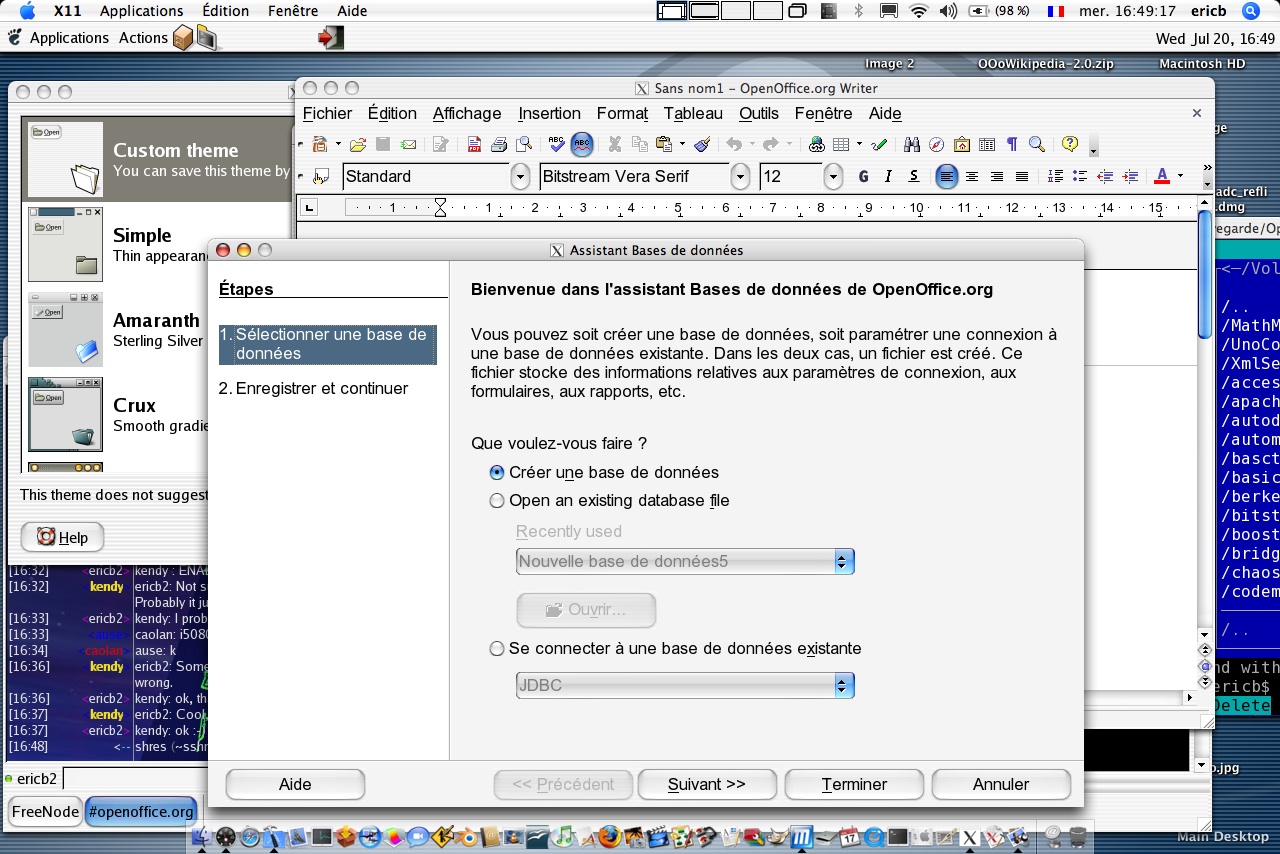
Task: Click the Italic formatting icon
Action: [x=888, y=177]
